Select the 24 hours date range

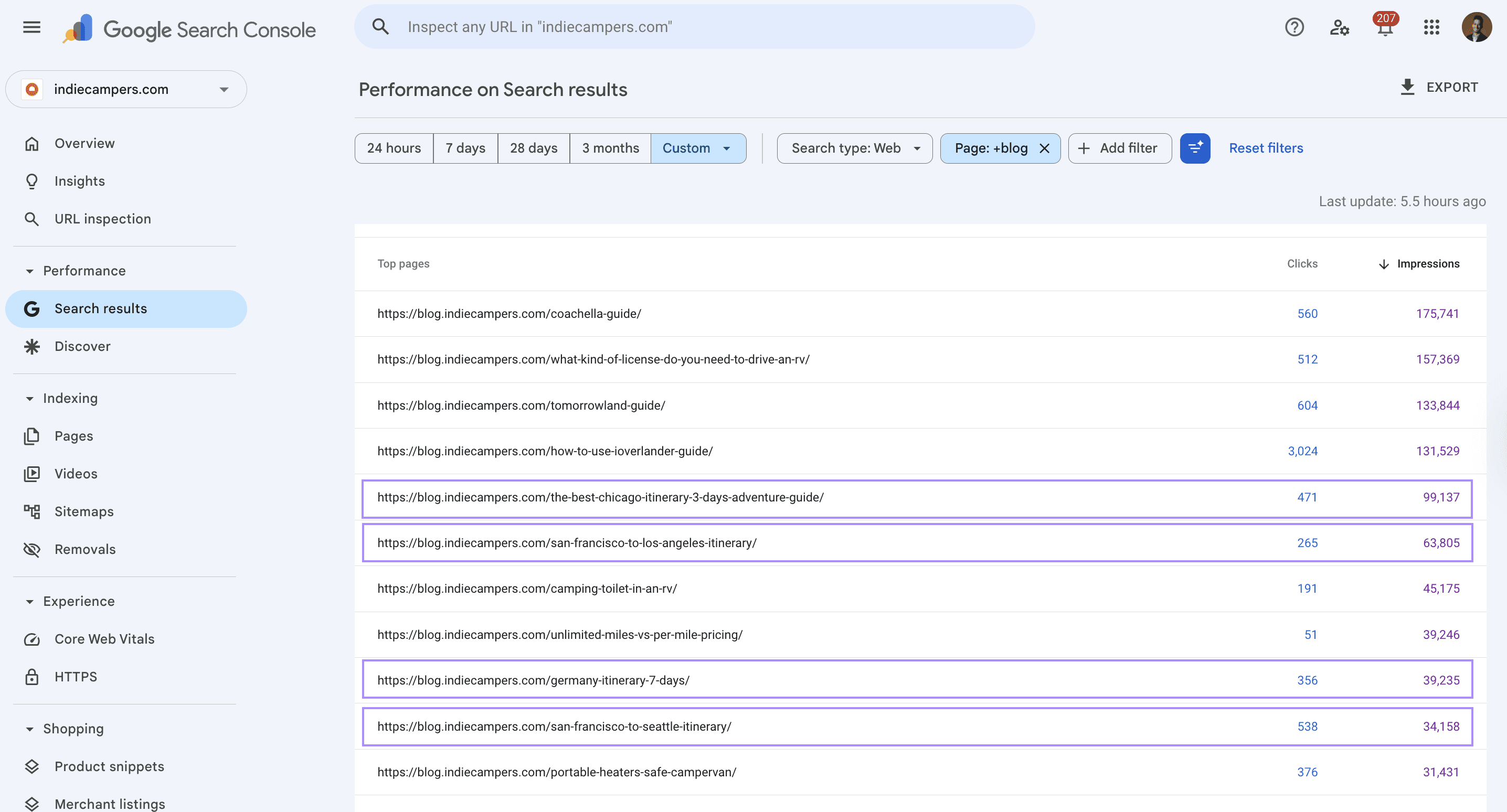click(x=394, y=148)
